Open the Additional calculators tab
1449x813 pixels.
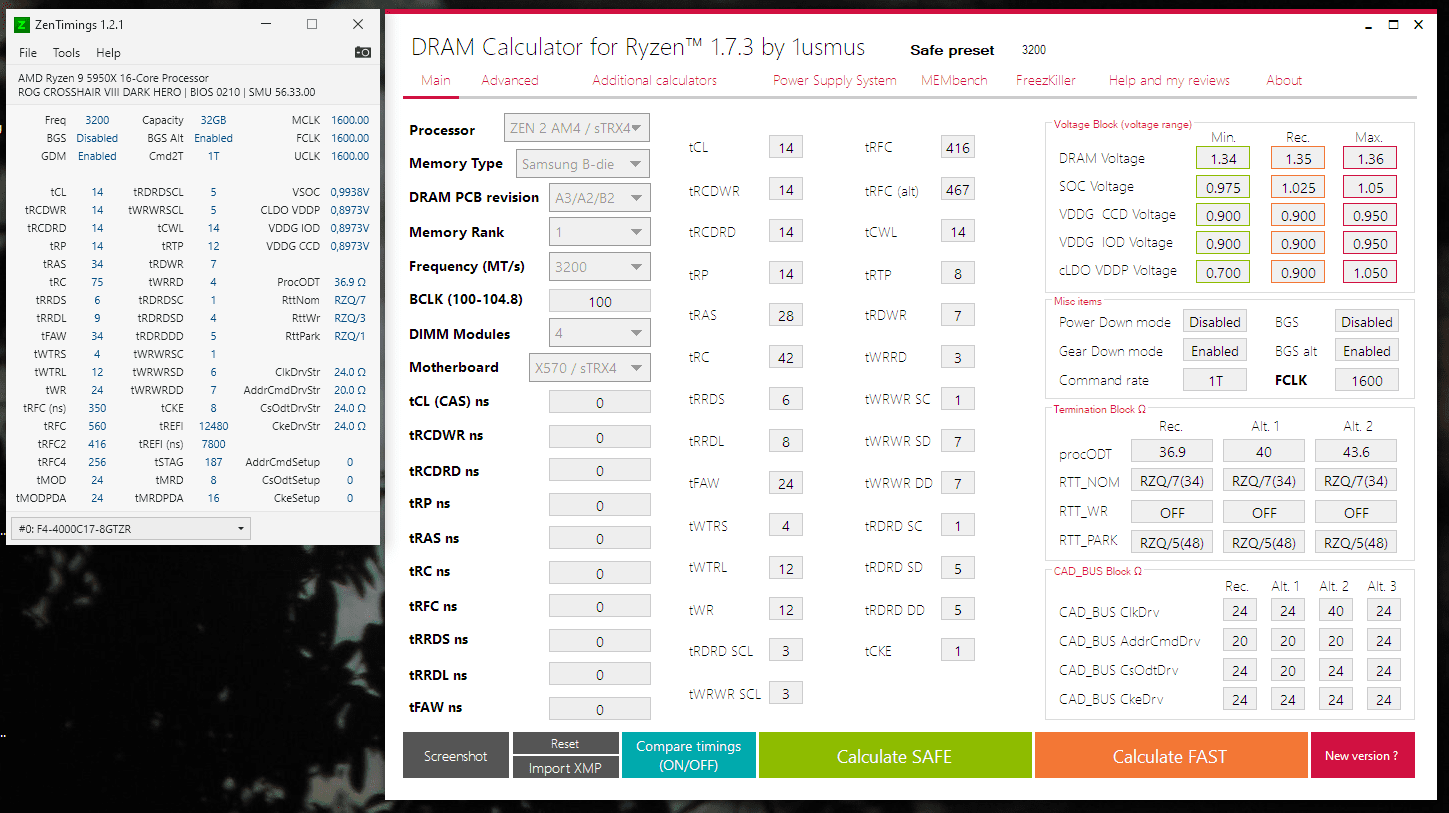(654, 80)
